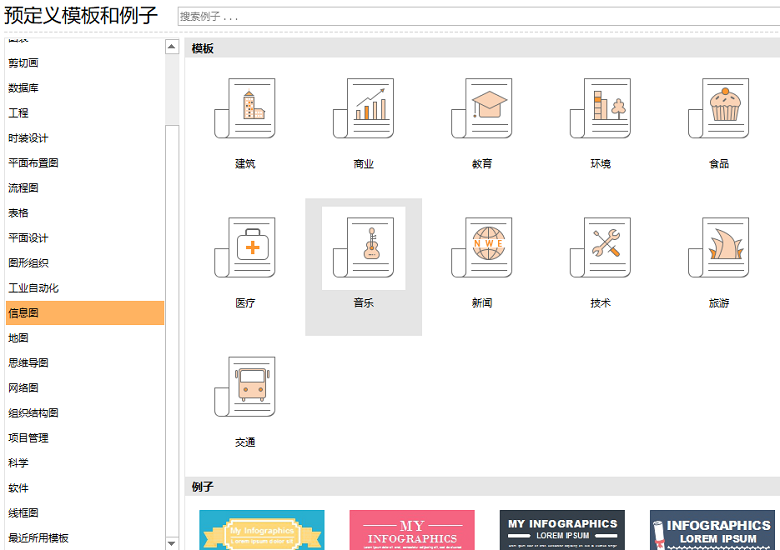Image resolution: width=780 pixels, height=550 pixels.
Task: Select the 旅游 (Travel) template icon
Action: (719, 248)
